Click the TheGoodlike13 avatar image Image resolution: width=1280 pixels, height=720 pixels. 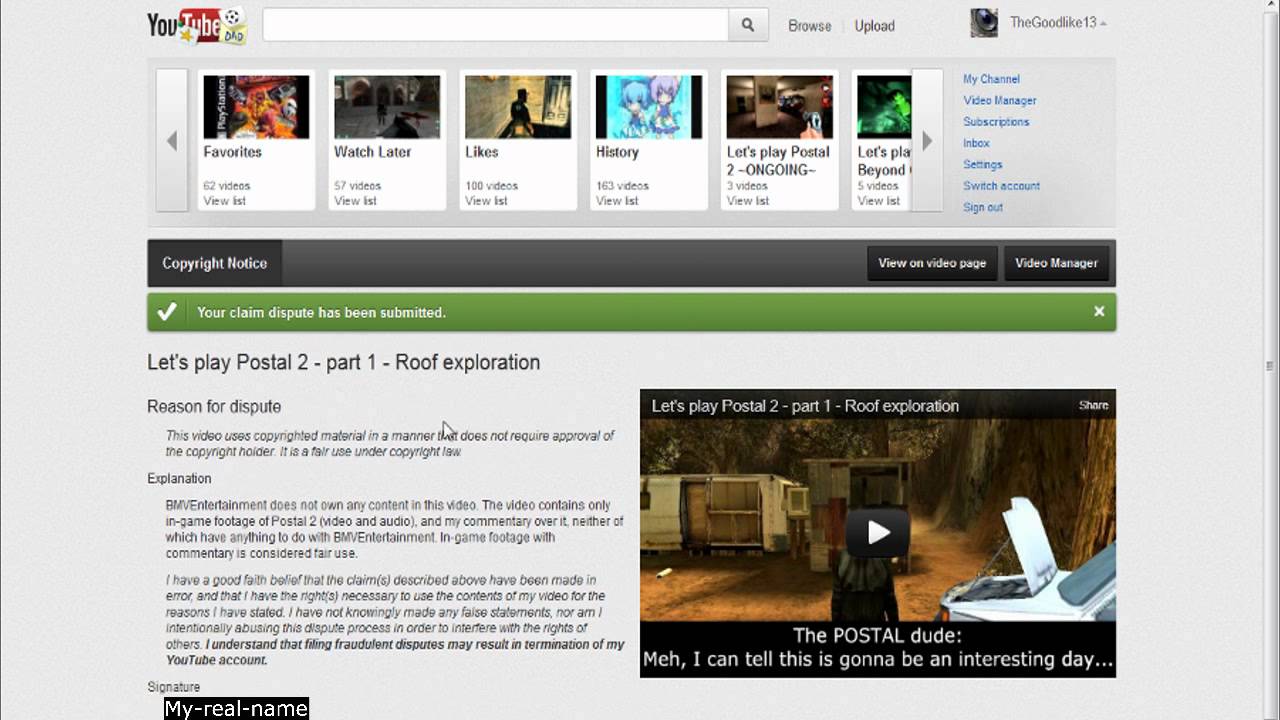(984, 22)
